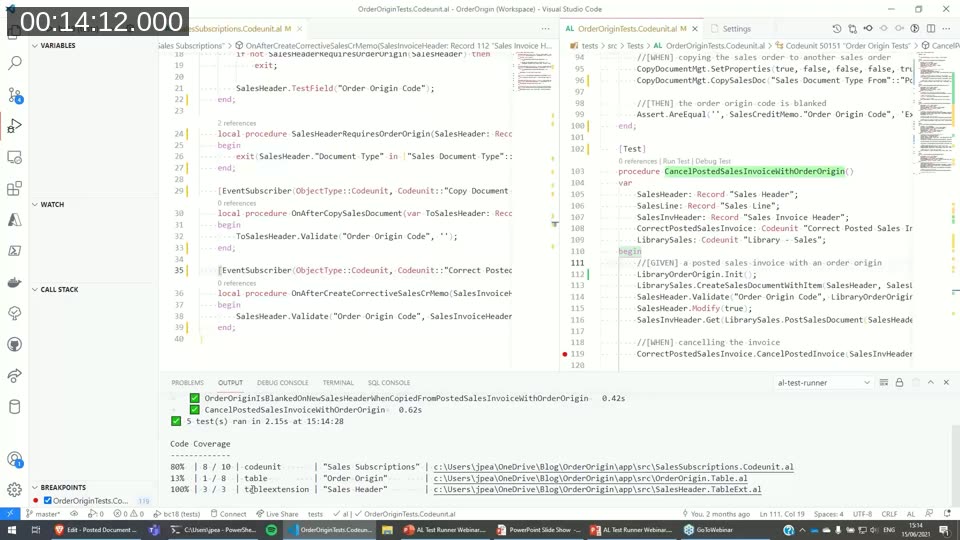
Task: Open the Run and Debug view
Action: [x=15, y=126]
